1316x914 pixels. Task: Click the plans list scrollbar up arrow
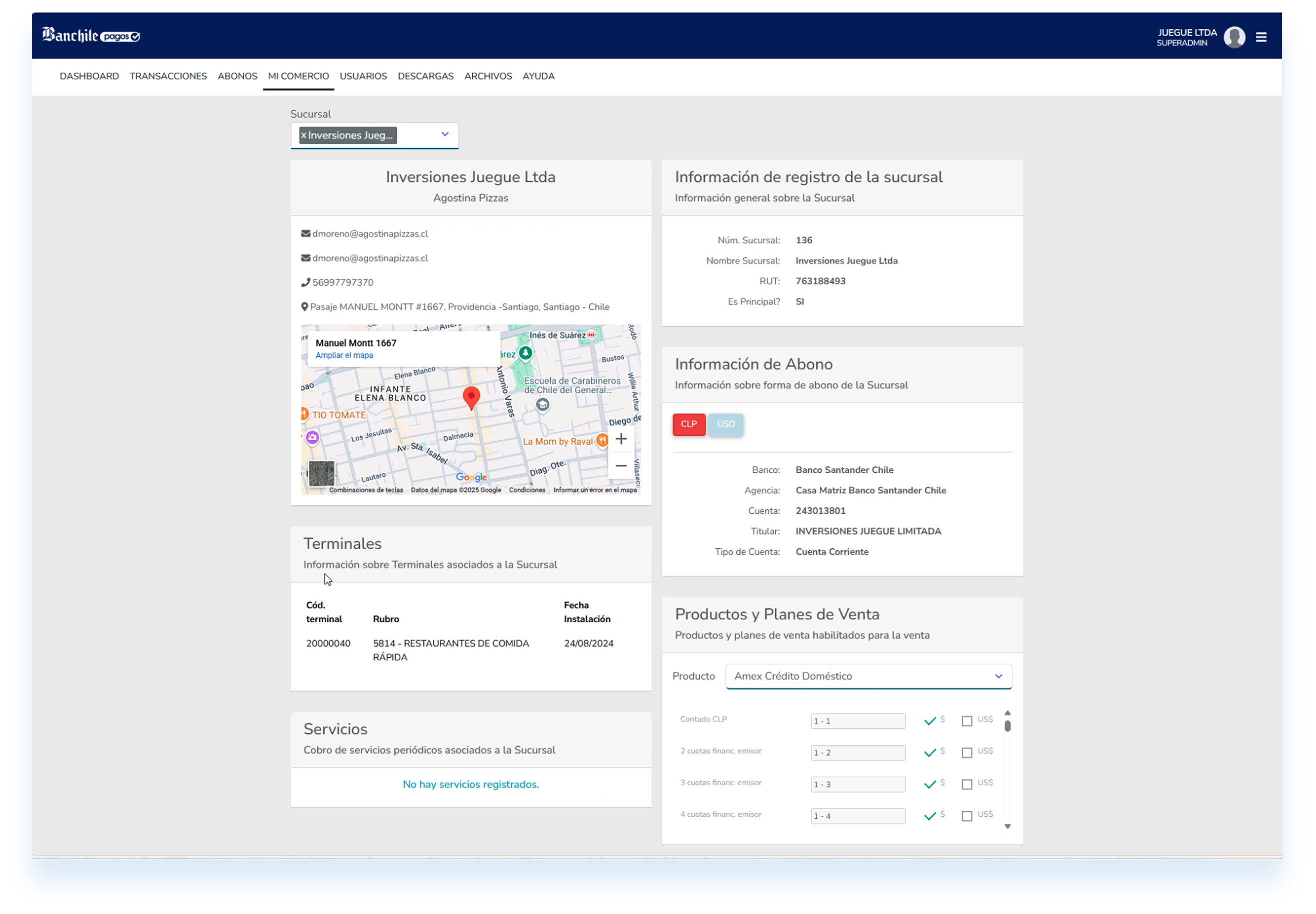1007,713
